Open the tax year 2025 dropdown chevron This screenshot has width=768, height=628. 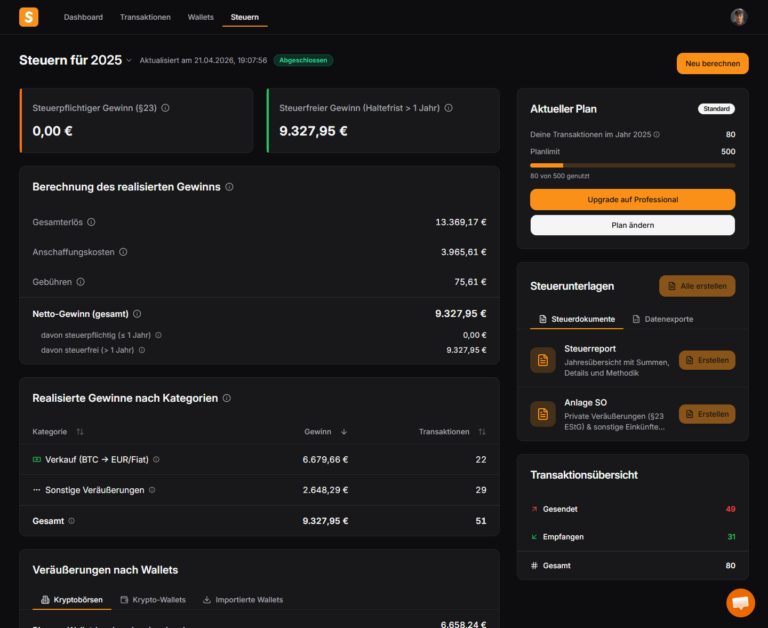tap(129, 60)
